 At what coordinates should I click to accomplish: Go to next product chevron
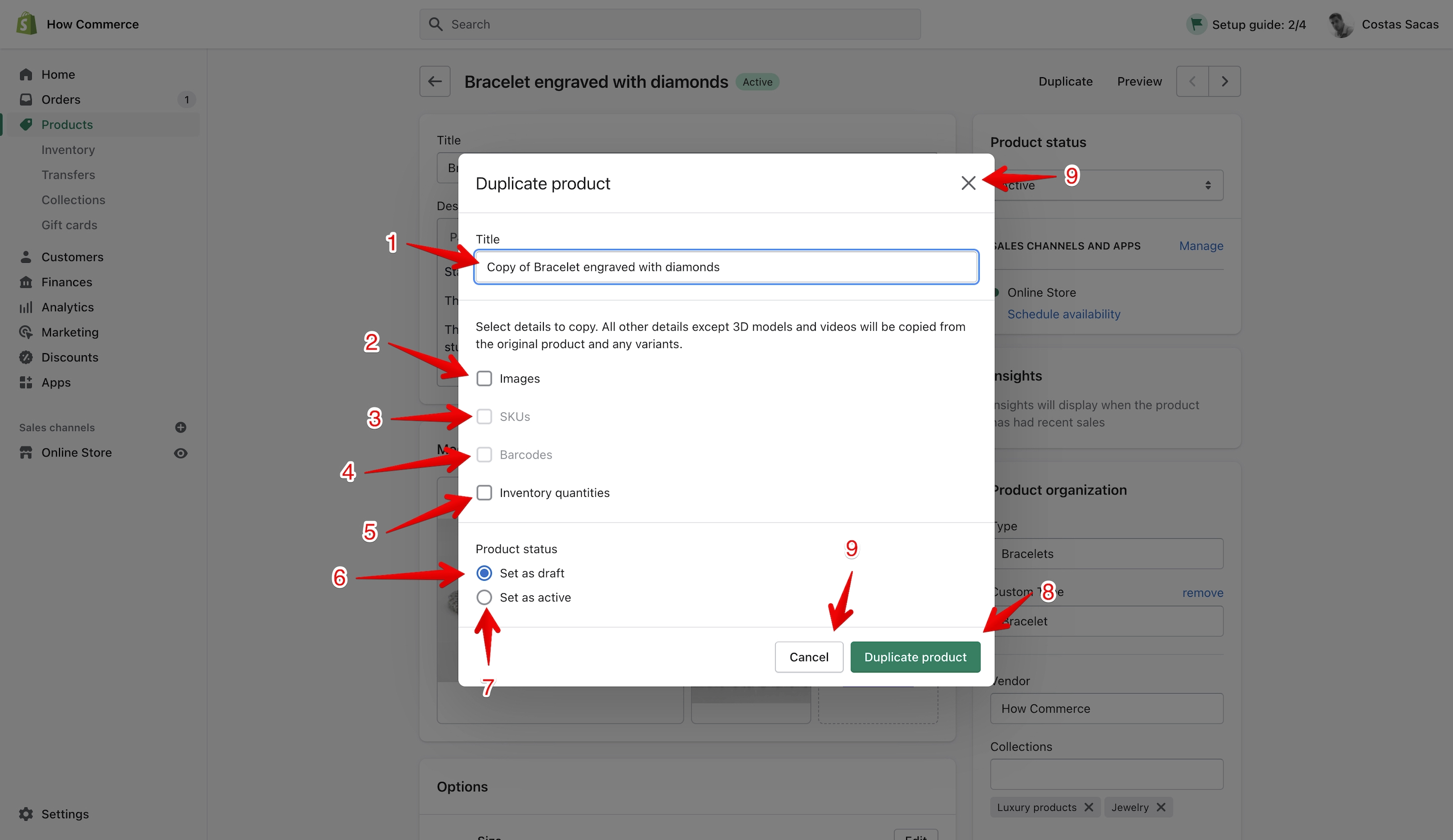point(1224,81)
